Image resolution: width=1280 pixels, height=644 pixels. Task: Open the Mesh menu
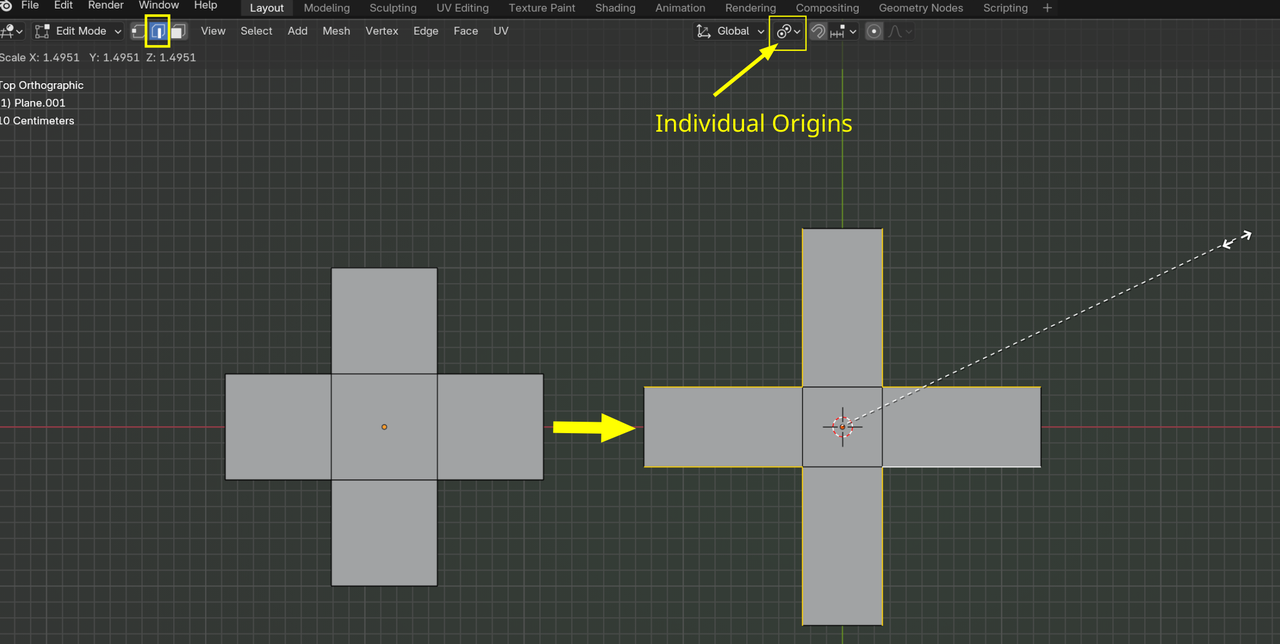pyautogui.click(x=336, y=31)
